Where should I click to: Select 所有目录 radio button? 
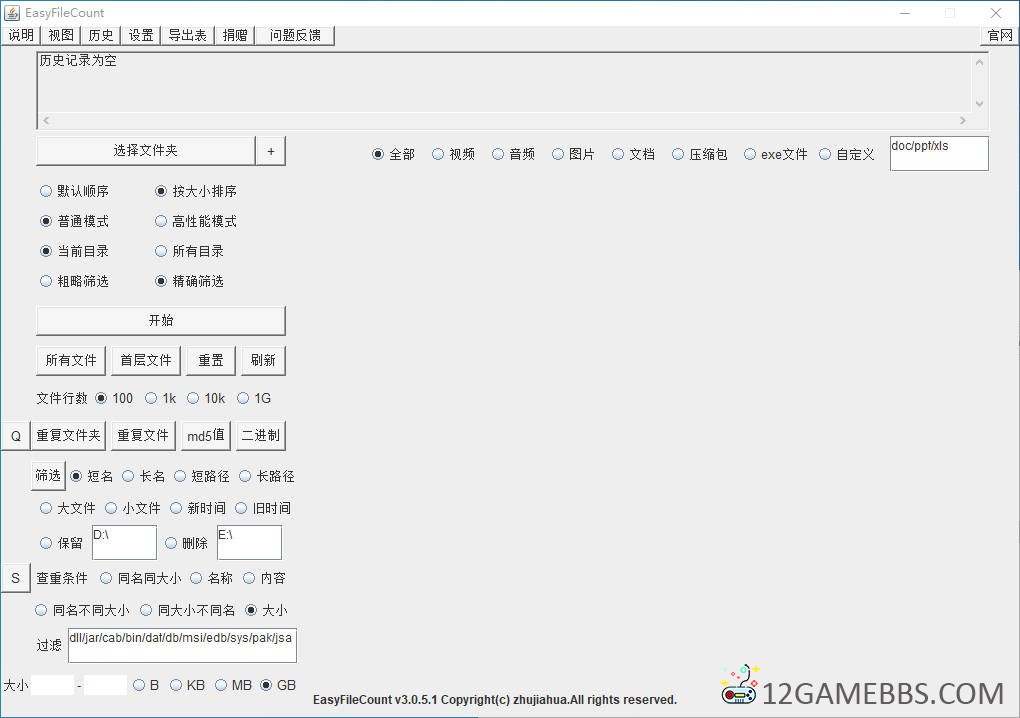[x=189, y=251]
